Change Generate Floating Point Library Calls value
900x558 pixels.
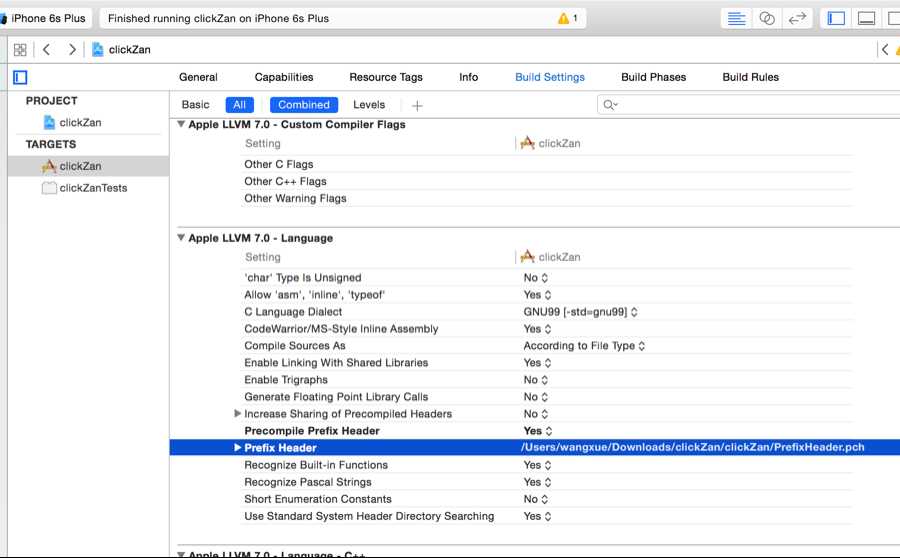pos(536,397)
